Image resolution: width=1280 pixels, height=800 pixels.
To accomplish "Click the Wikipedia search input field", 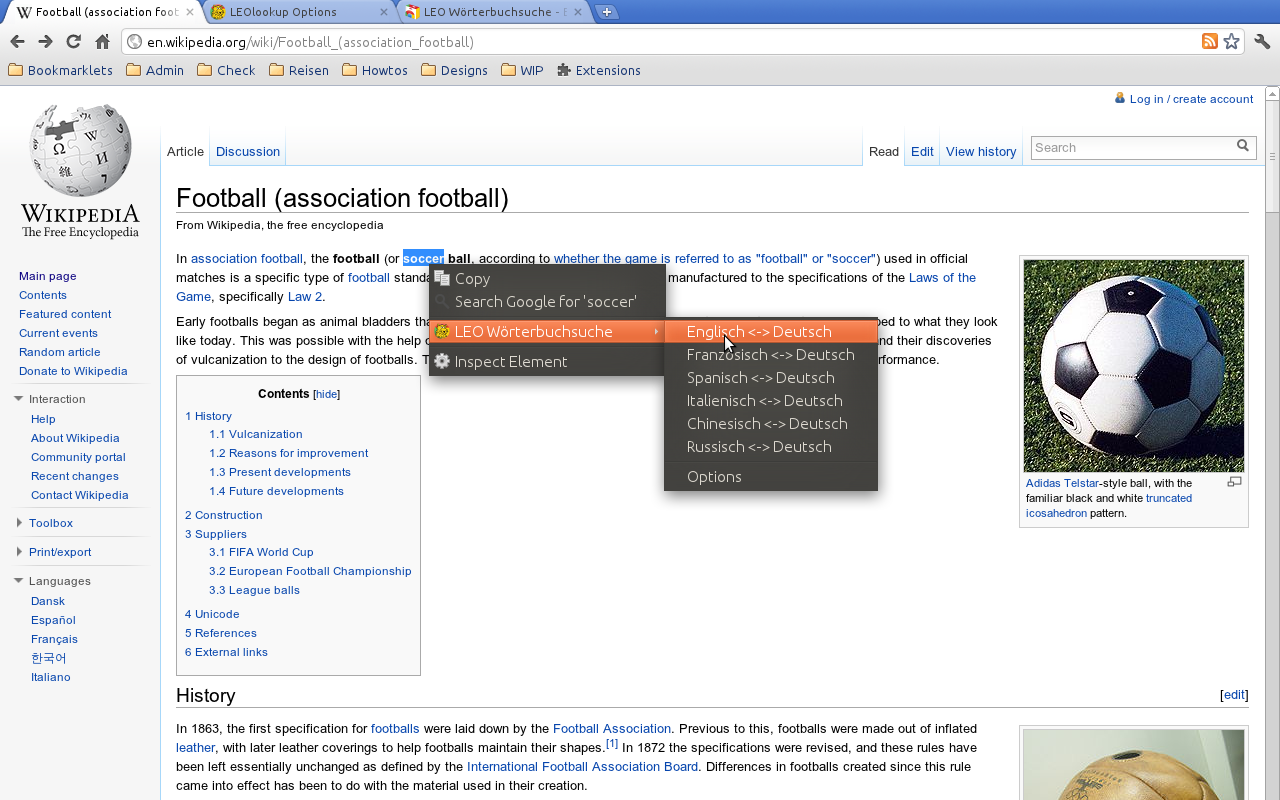I will click(x=1130, y=148).
